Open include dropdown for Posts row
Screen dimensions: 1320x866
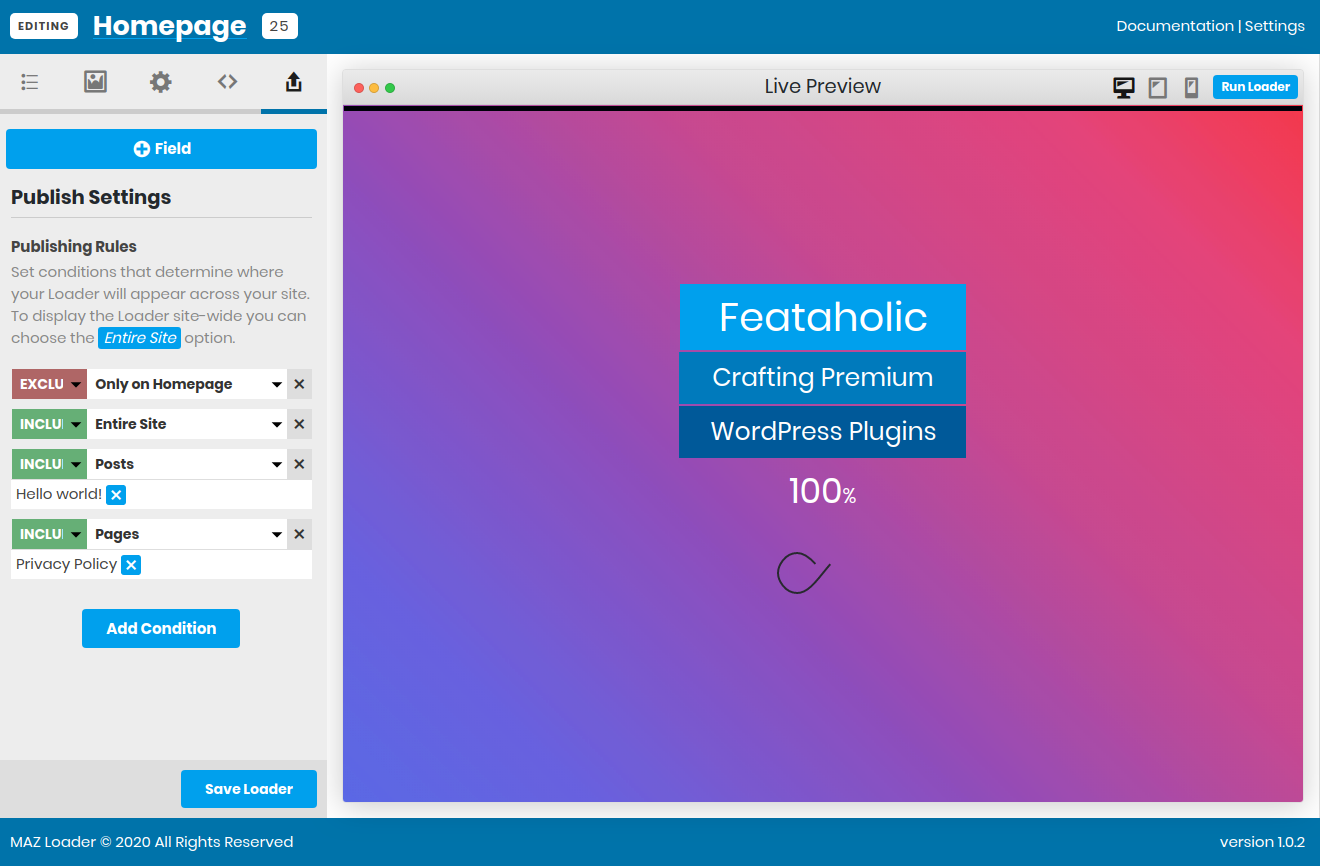click(x=49, y=464)
